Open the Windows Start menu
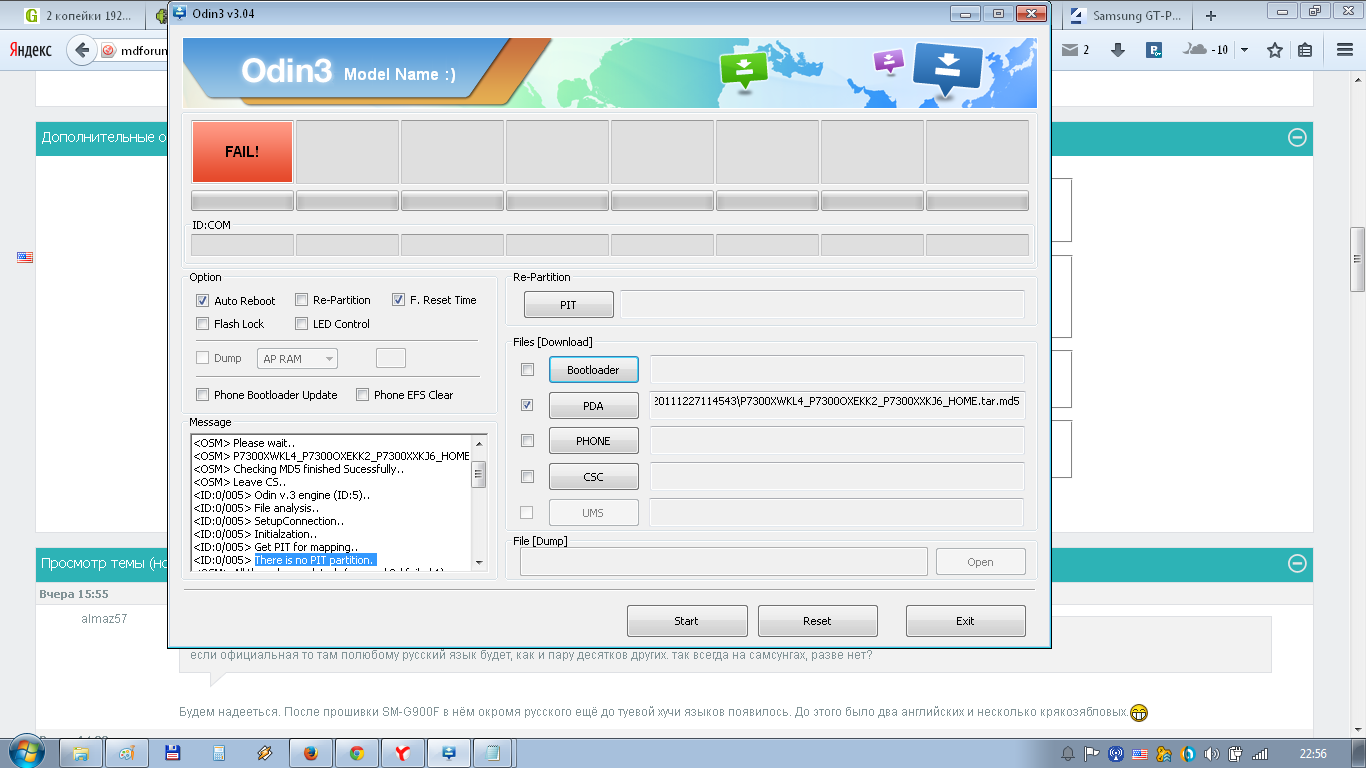 26,752
